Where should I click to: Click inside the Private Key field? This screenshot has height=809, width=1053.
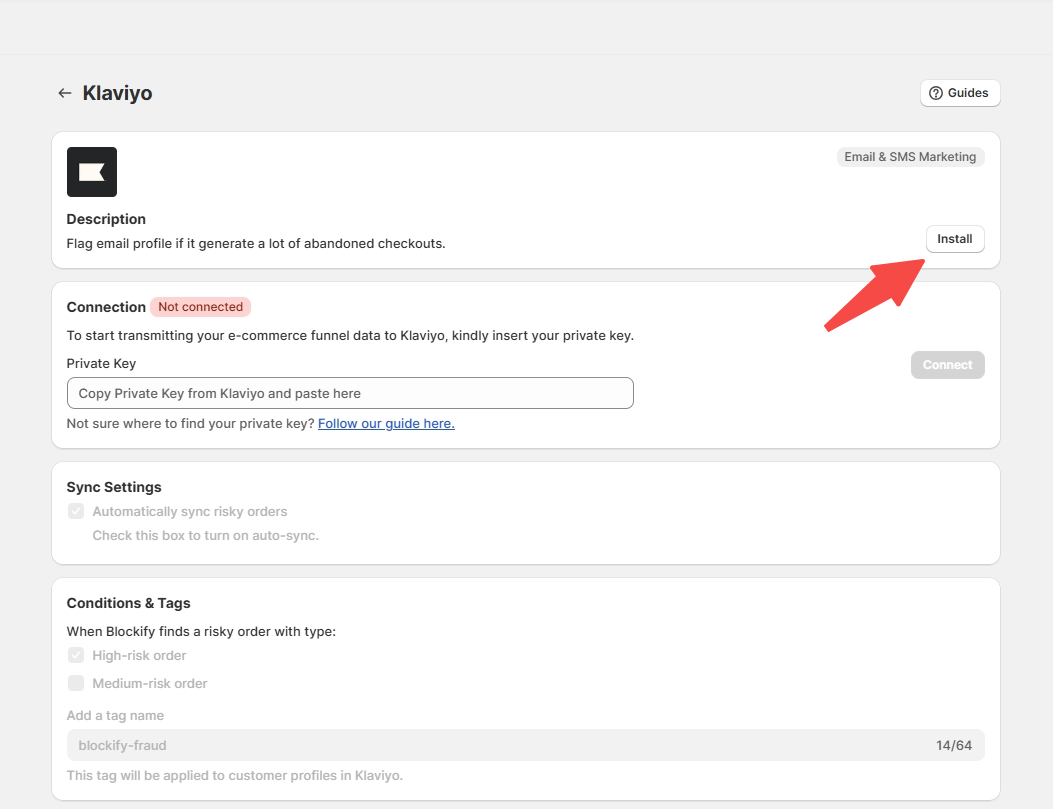(350, 392)
